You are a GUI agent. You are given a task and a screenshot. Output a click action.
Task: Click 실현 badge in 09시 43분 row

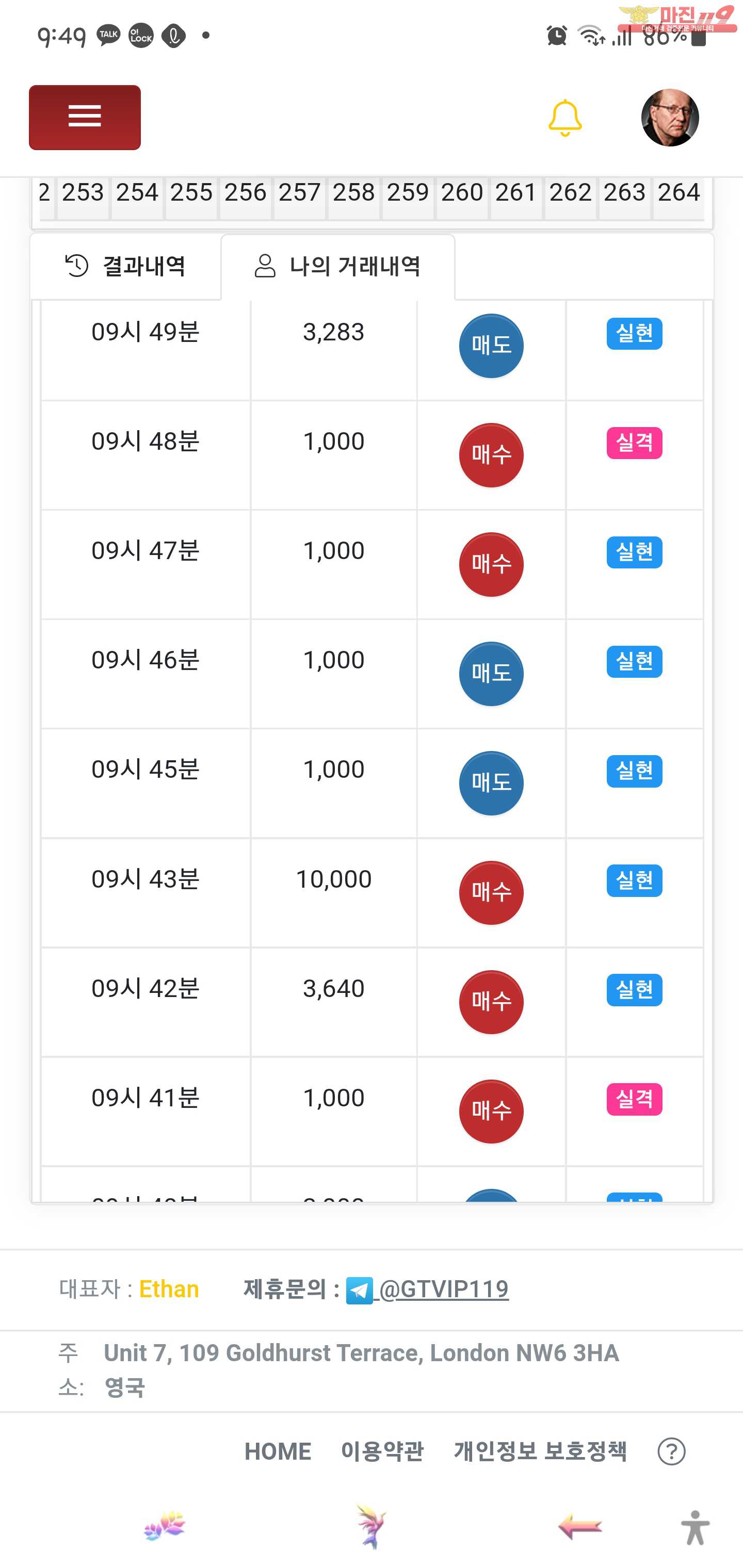pyautogui.click(x=634, y=880)
